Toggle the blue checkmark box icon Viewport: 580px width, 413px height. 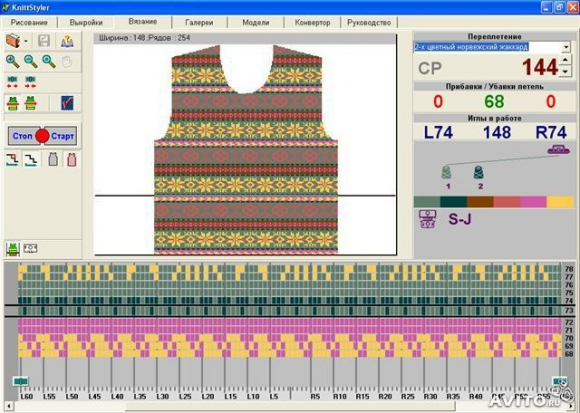pos(67,103)
